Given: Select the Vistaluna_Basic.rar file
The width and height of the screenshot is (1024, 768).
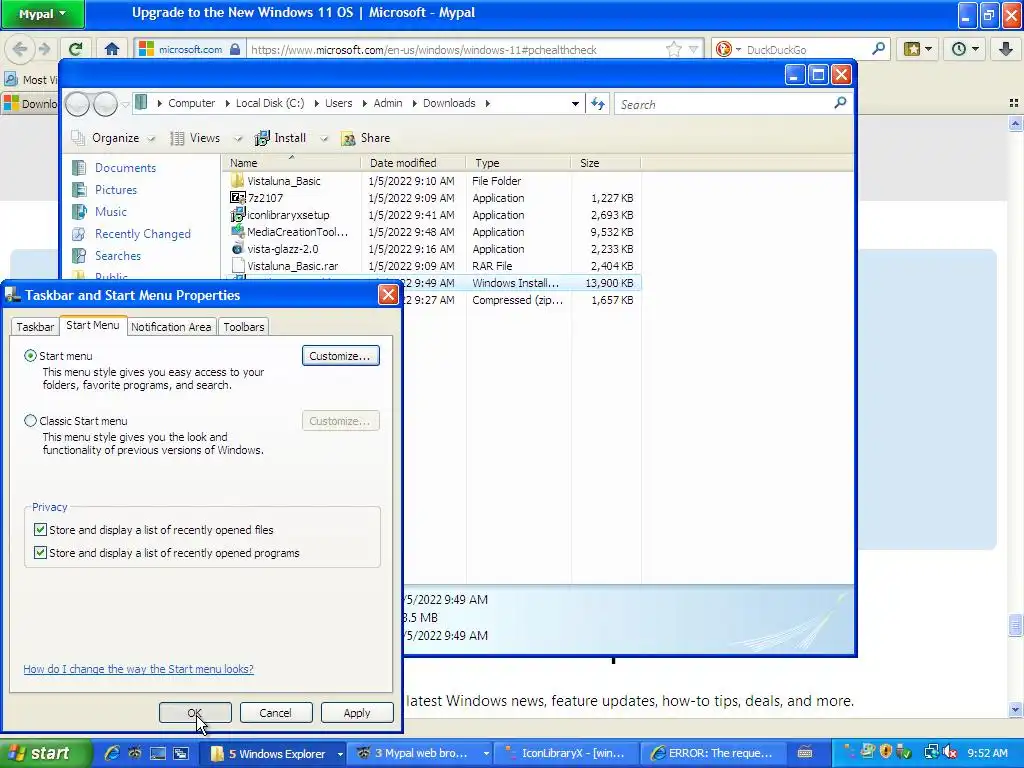Looking at the screenshot, I should click(x=292, y=266).
